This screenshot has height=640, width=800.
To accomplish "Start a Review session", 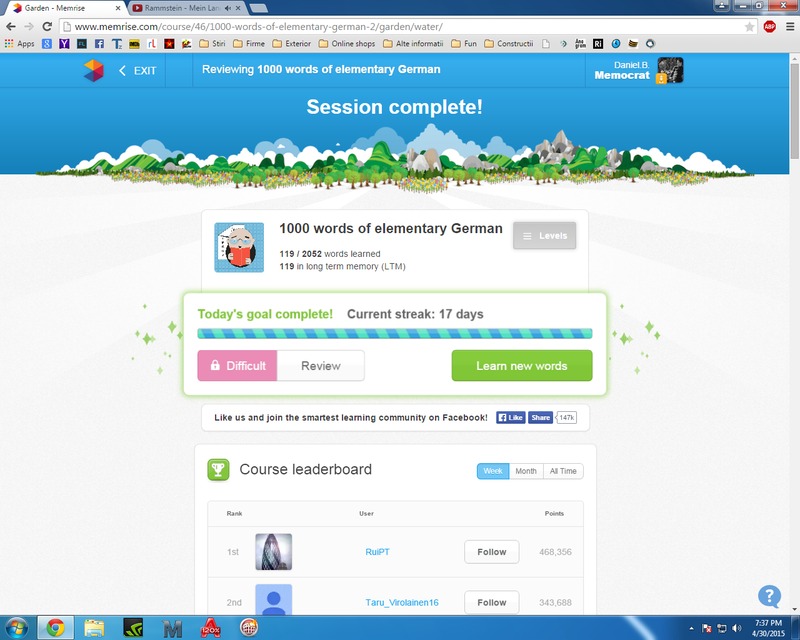I will pos(320,365).
